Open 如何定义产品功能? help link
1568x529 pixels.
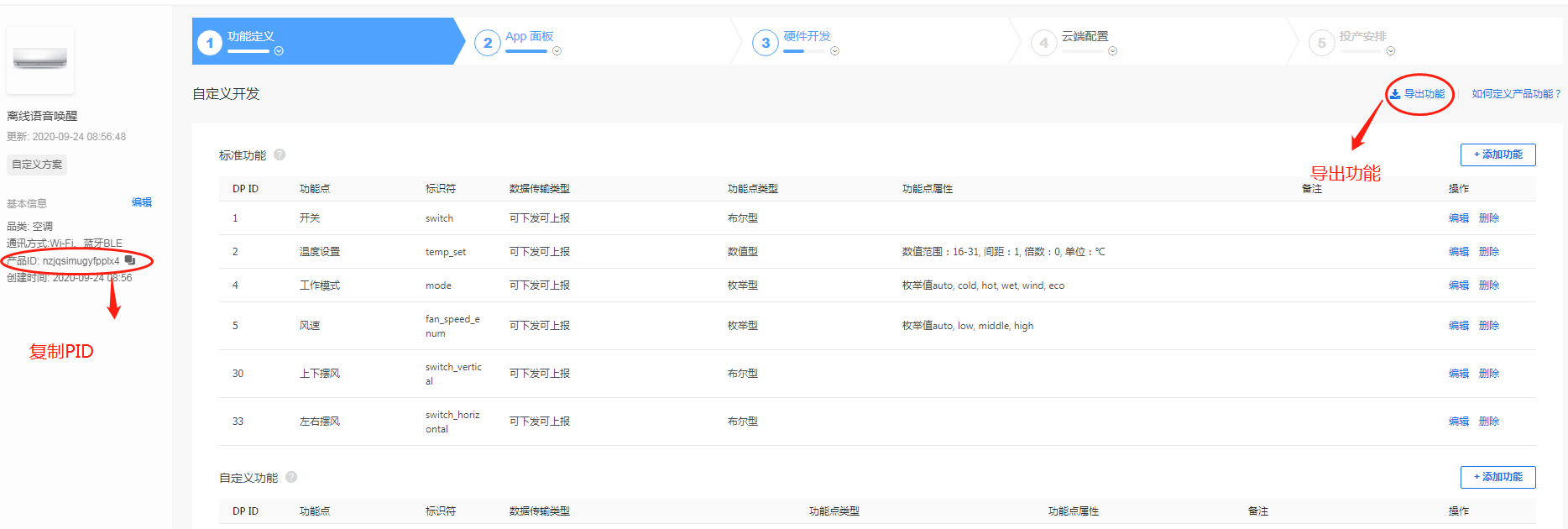click(x=1516, y=94)
